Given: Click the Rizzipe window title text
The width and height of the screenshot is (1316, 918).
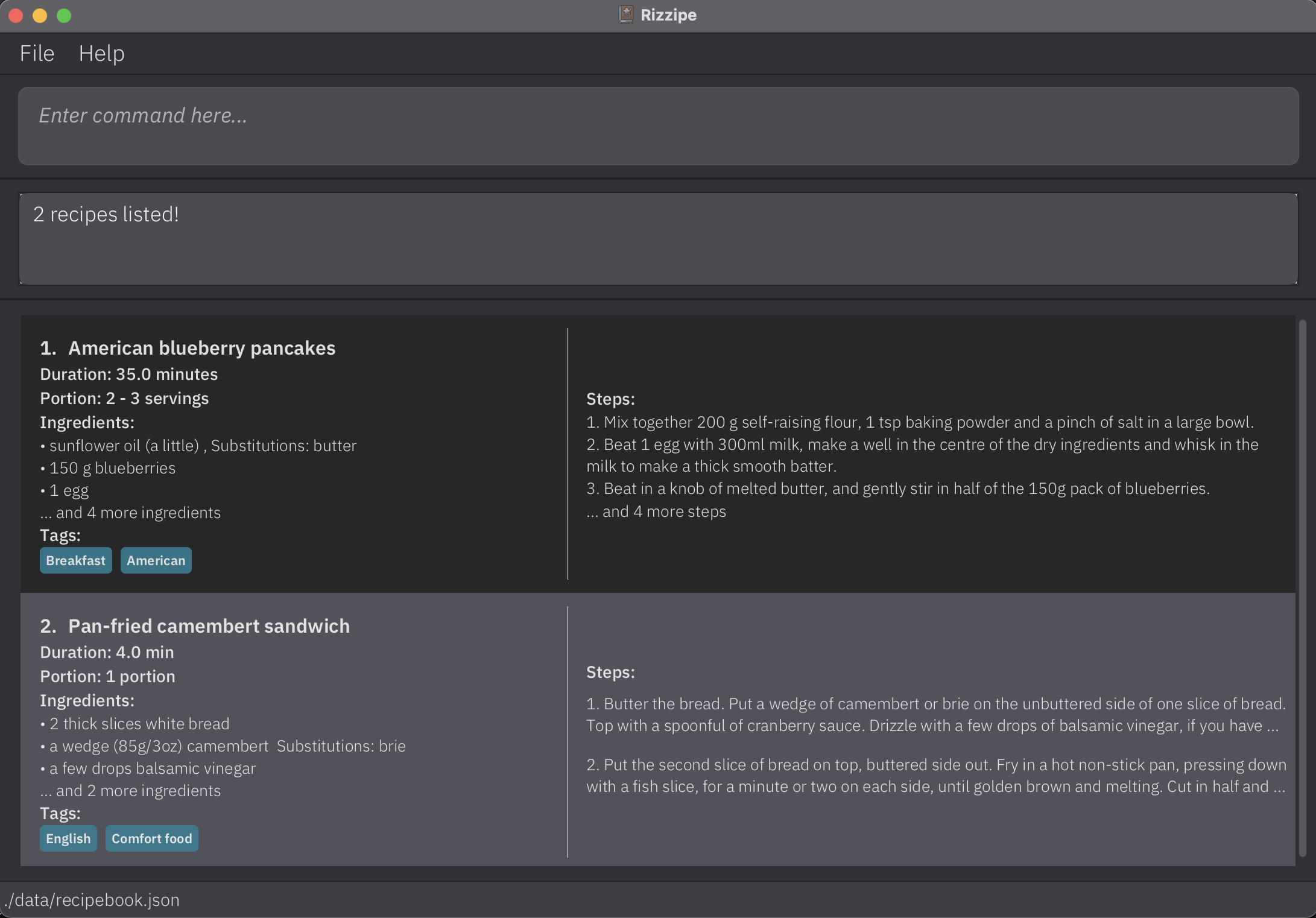Looking at the screenshot, I should 668,14.
